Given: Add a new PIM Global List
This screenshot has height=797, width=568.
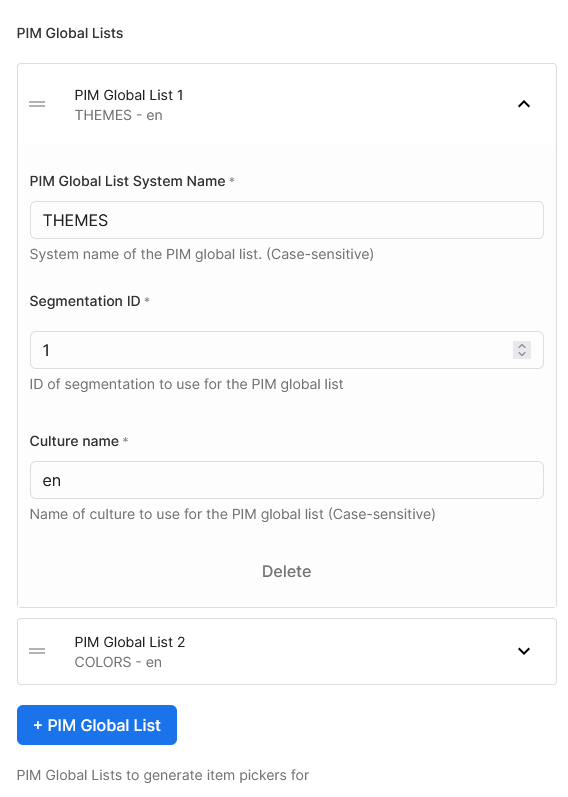Looking at the screenshot, I should 97,725.
